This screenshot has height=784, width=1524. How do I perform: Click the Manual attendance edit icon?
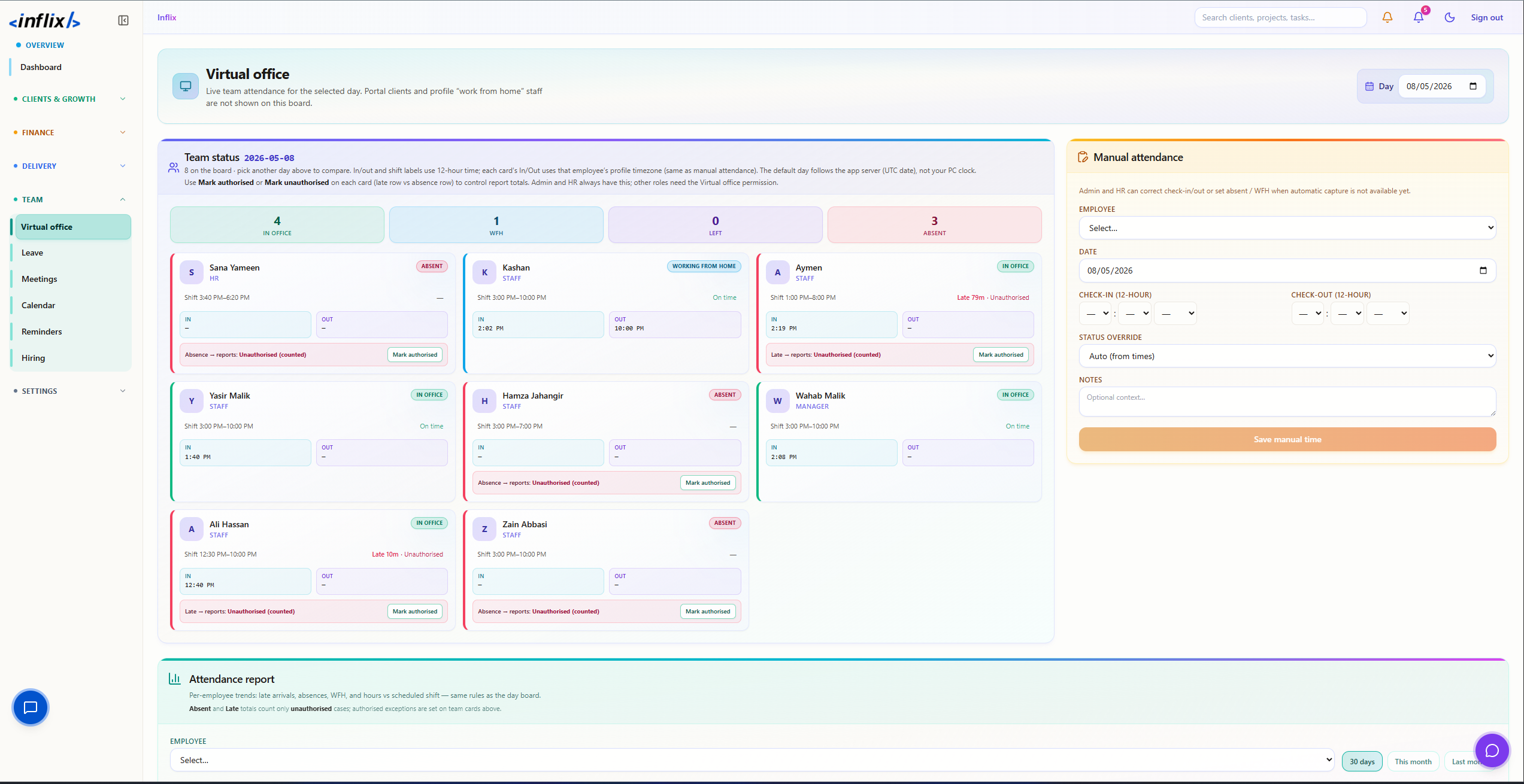1083,157
